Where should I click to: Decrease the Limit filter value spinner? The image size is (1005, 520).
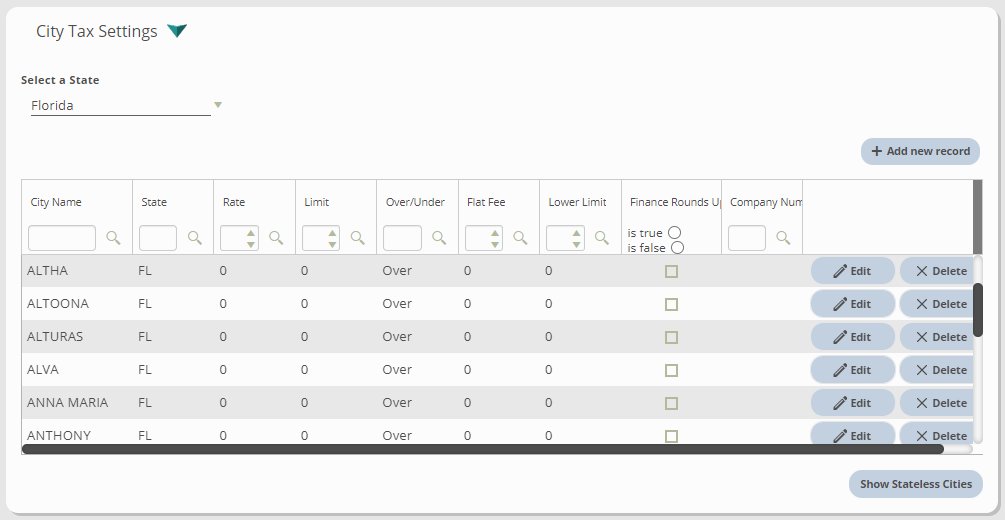click(x=332, y=244)
